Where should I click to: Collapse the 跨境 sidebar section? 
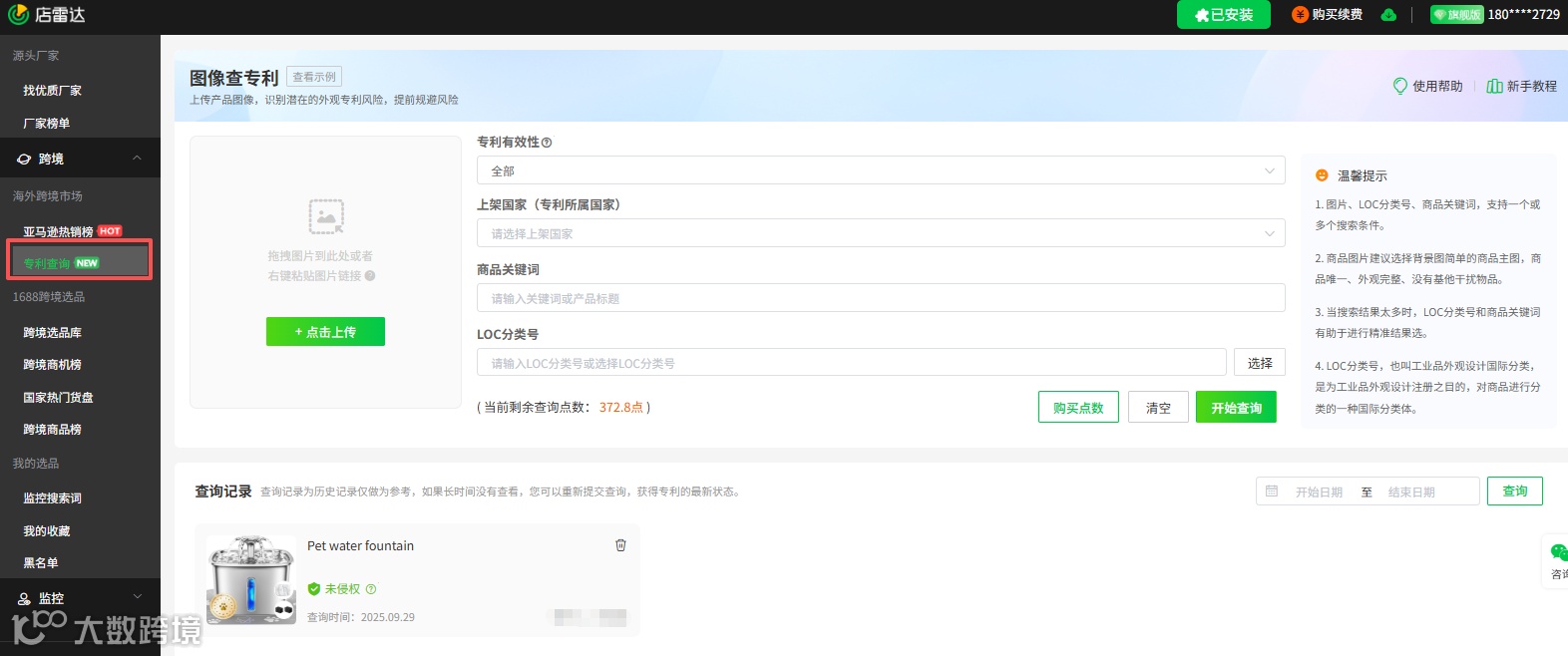coord(137,159)
